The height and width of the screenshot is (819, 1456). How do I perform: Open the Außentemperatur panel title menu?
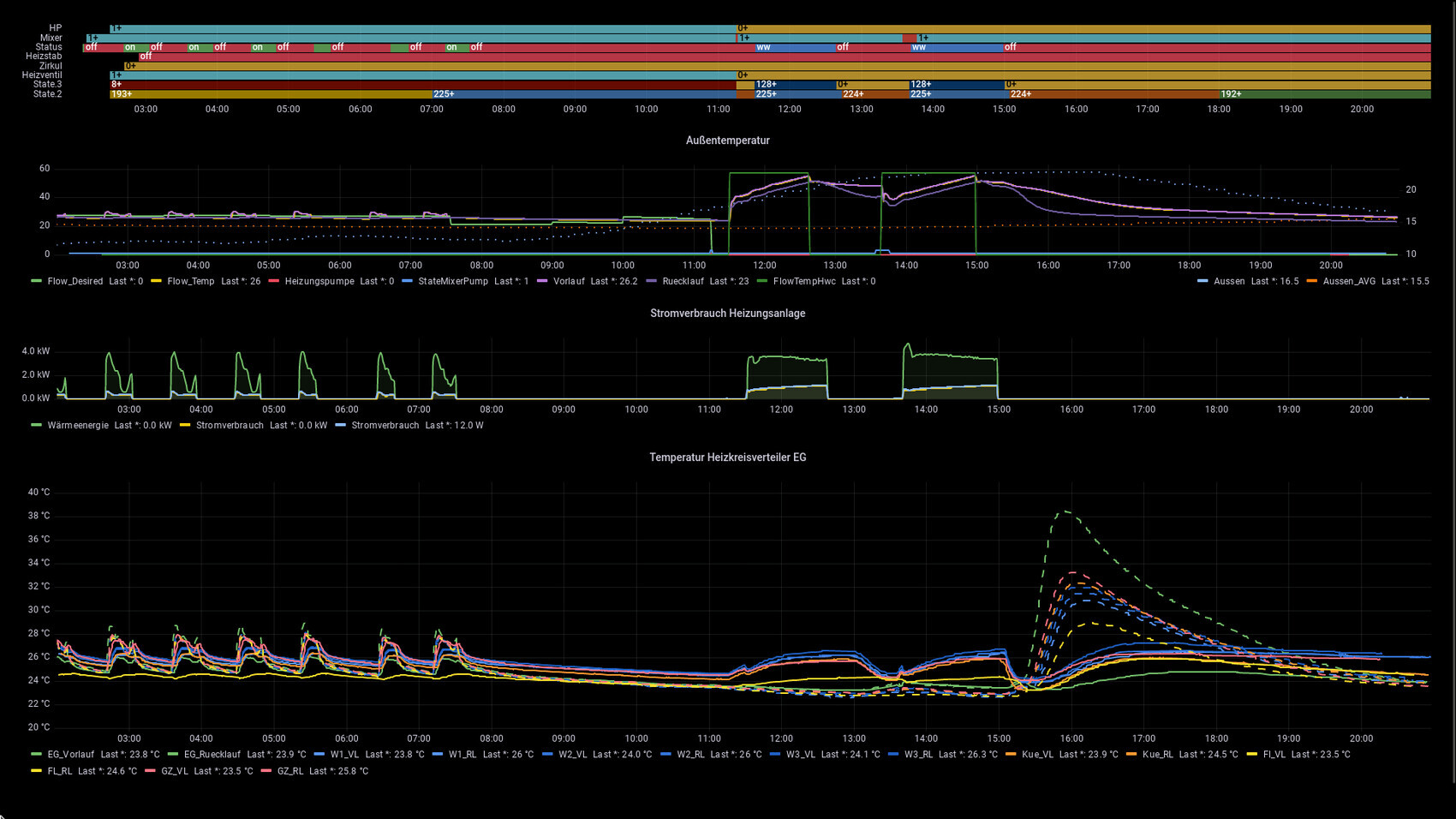click(x=727, y=140)
